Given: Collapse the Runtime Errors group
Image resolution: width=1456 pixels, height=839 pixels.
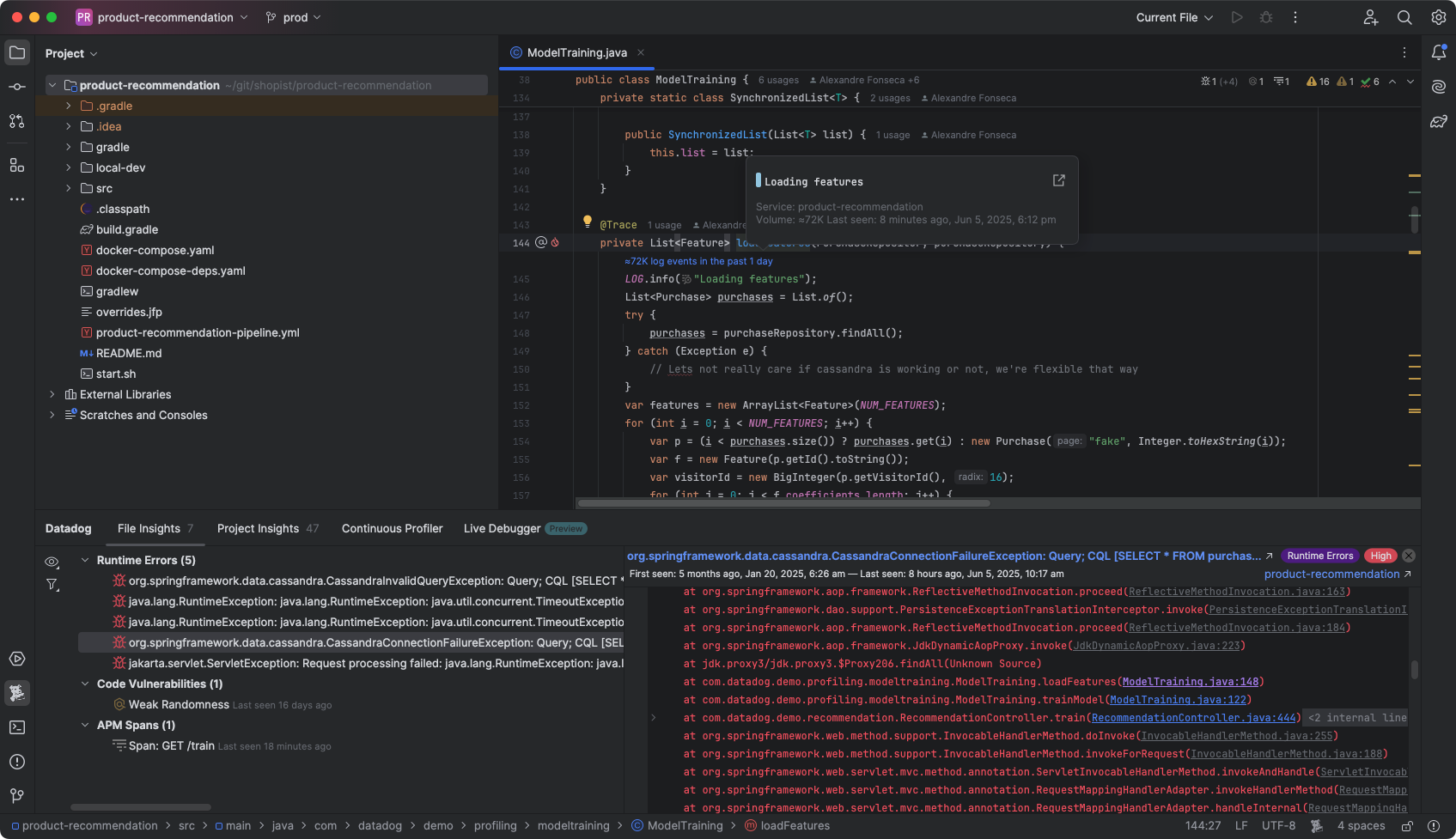Looking at the screenshot, I should point(85,560).
